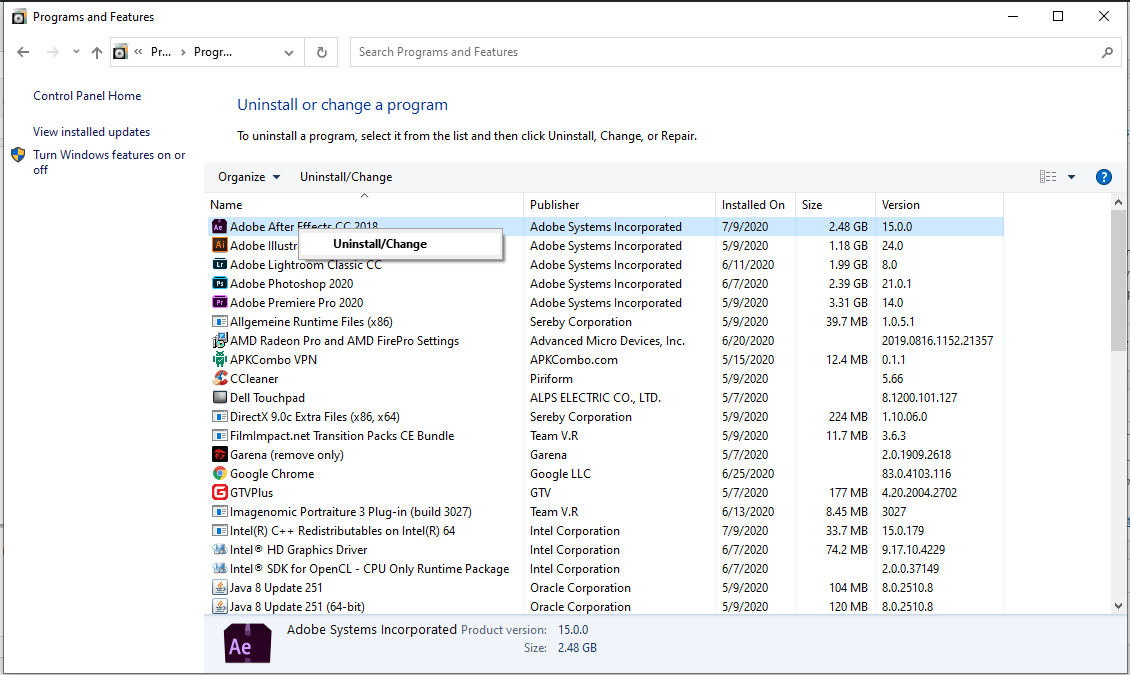
Task: Go up one folder level arrow
Action: (96, 53)
